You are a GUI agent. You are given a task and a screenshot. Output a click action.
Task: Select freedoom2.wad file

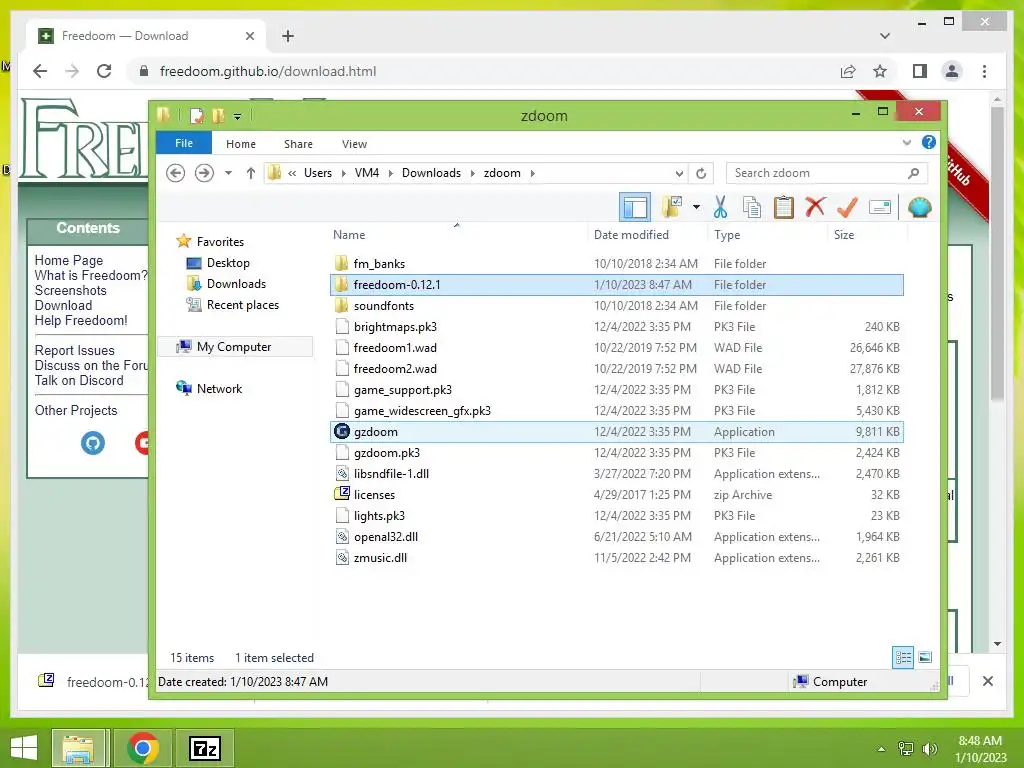click(x=394, y=368)
